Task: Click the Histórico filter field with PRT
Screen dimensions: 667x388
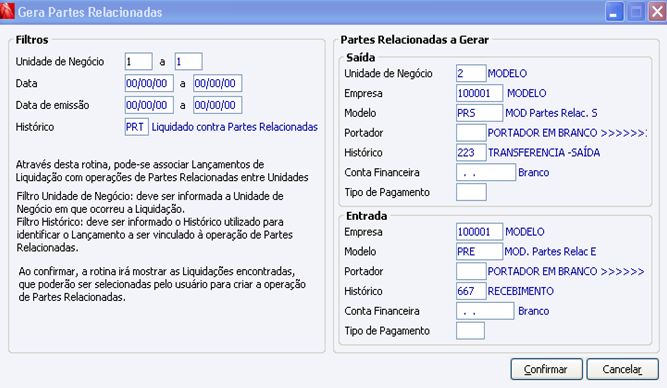Action: (137, 127)
